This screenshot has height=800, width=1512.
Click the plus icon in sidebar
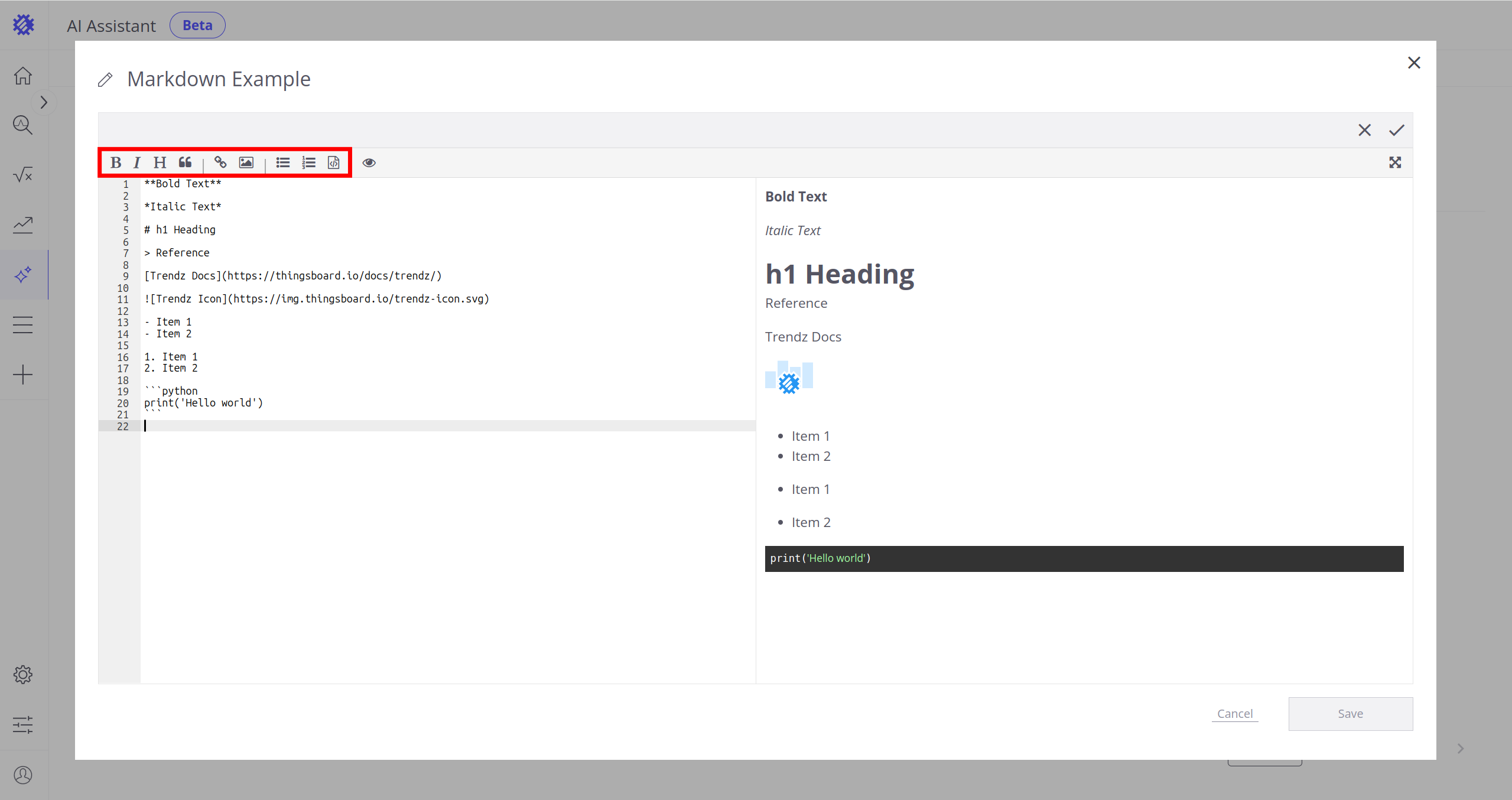click(x=23, y=375)
